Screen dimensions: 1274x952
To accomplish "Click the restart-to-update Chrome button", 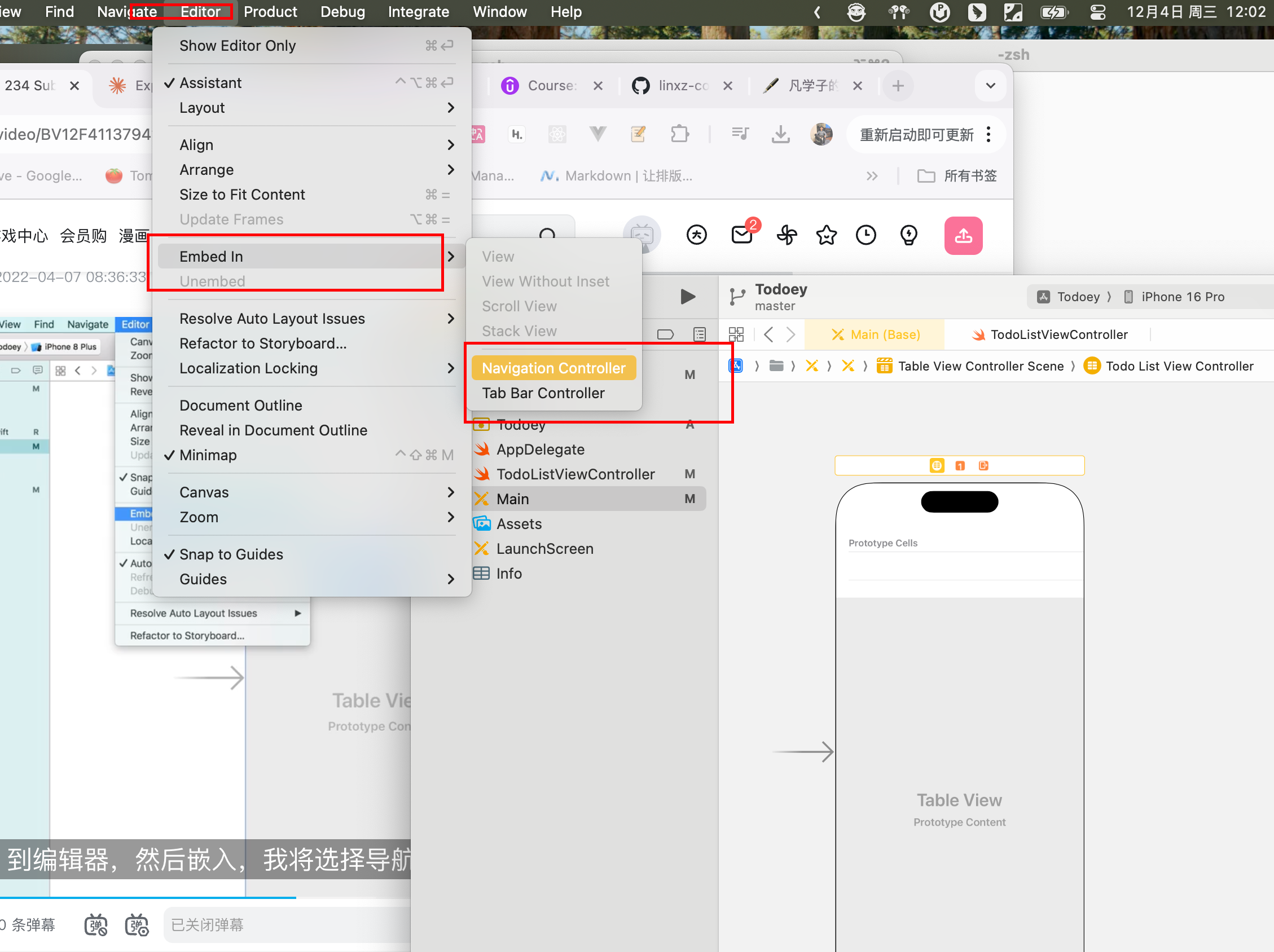I will (x=917, y=135).
